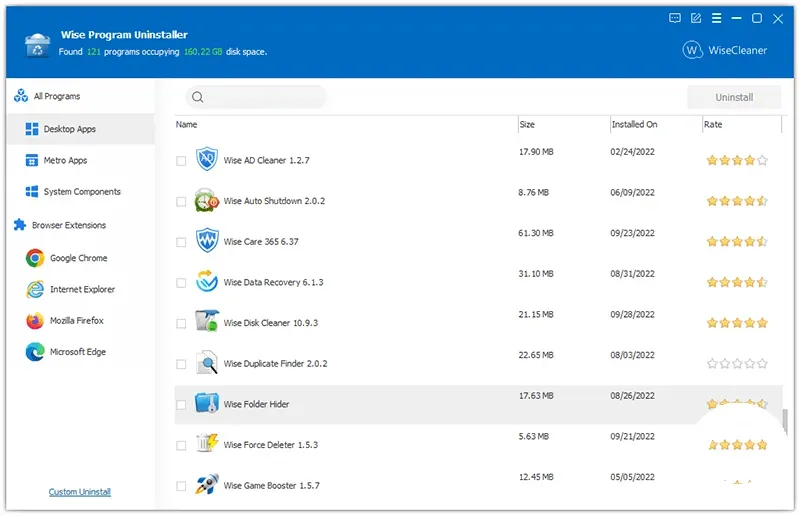The width and height of the screenshot is (800, 516).
Task: Click the Mozilla Firefox icon
Action: (x=35, y=321)
